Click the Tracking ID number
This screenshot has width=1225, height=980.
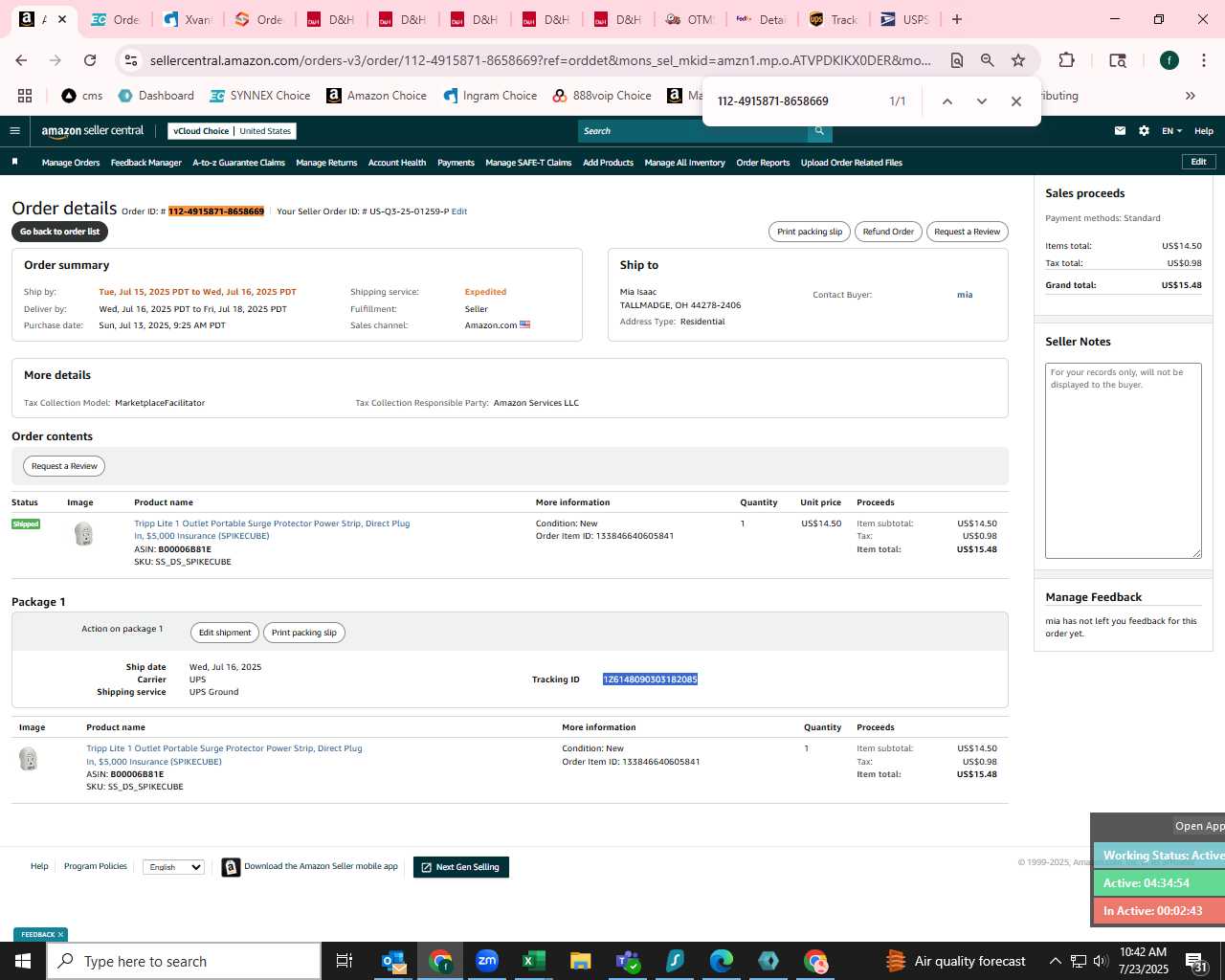(650, 679)
